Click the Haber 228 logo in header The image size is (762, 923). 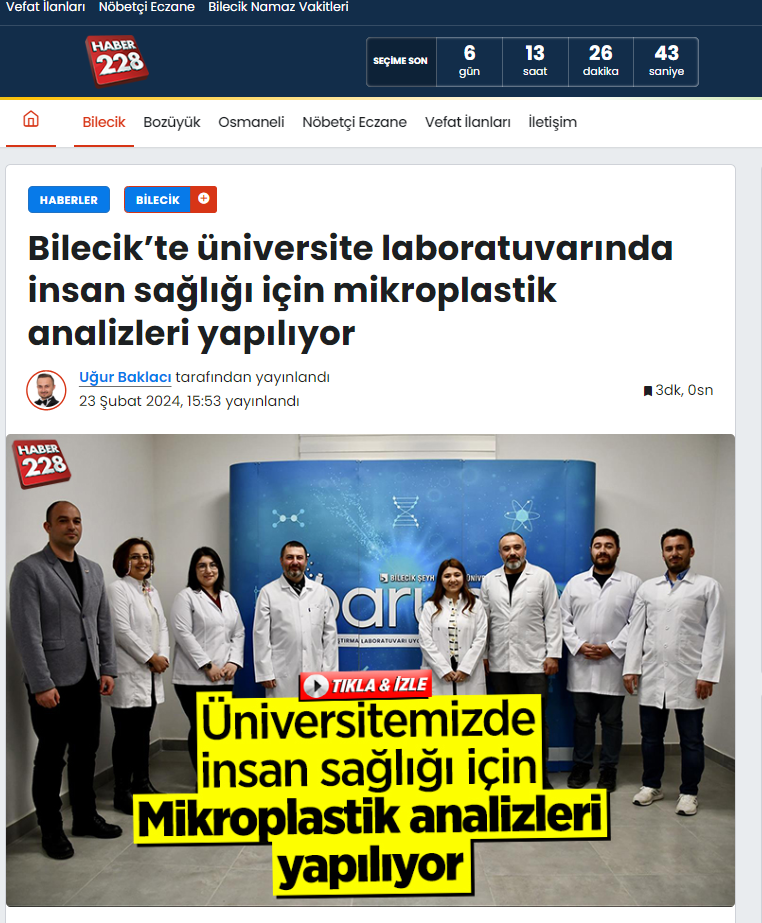(x=117, y=61)
